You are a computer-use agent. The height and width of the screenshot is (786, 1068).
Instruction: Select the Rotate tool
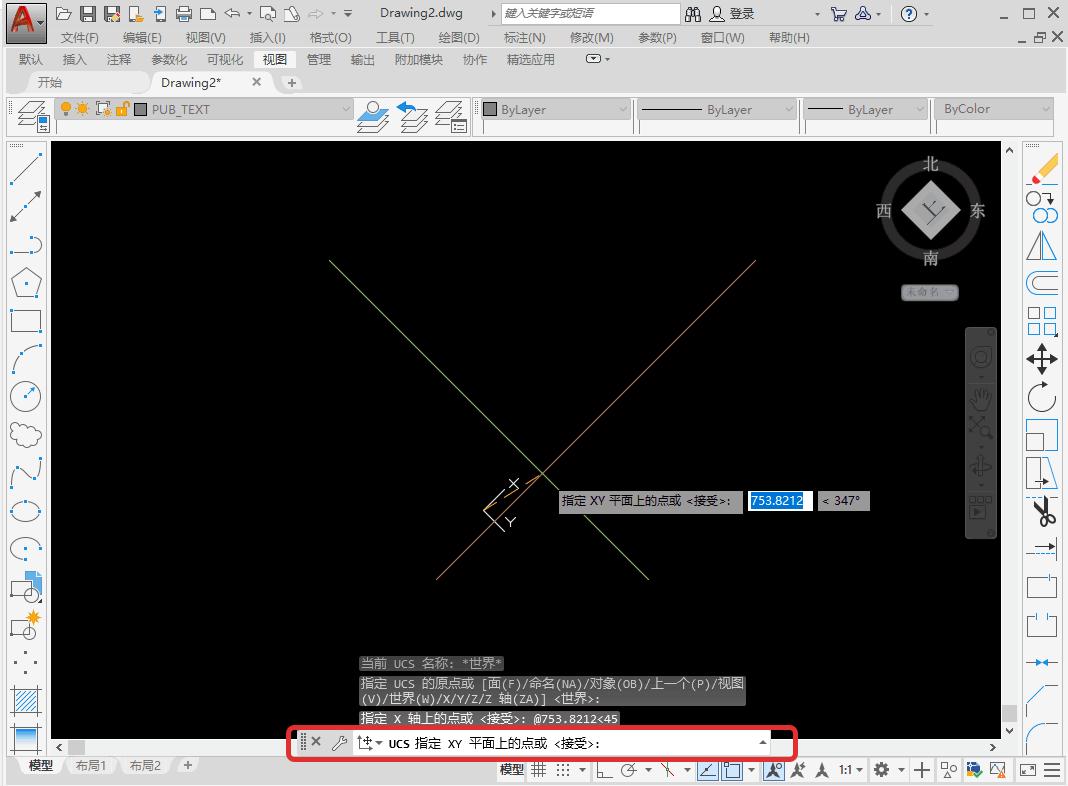pyautogui.click(x=1042, y=396)
